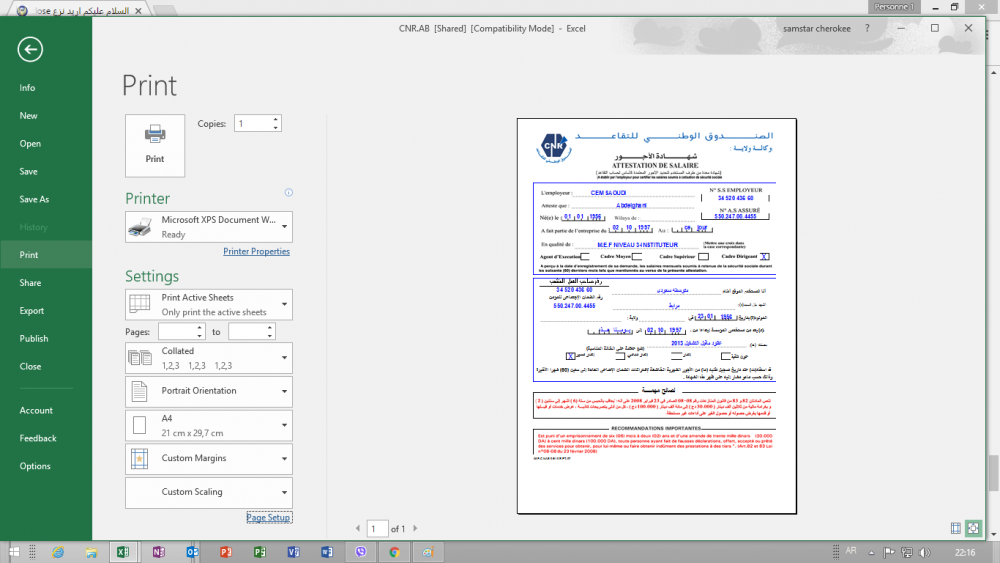Image resolution: width=1000 pixels, height=563 pixels.
Task: Click the current page number field
Action: pos(378,529)
